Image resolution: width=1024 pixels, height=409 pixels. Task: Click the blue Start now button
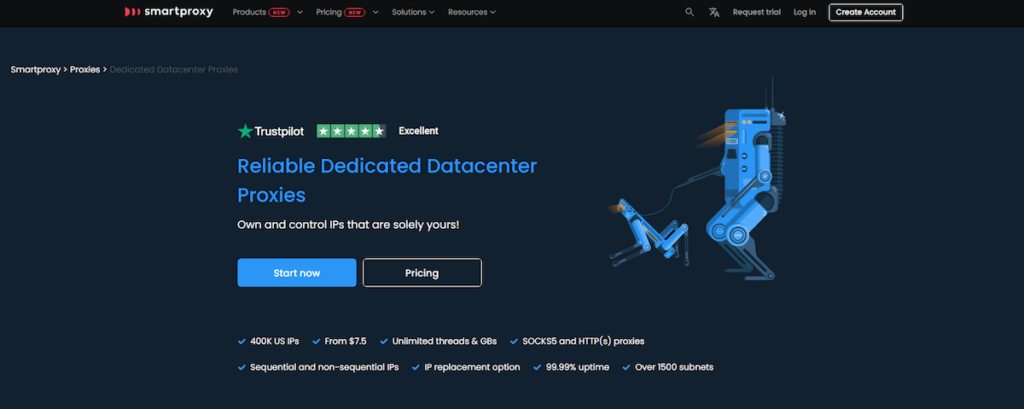click(x=296, y=272)
